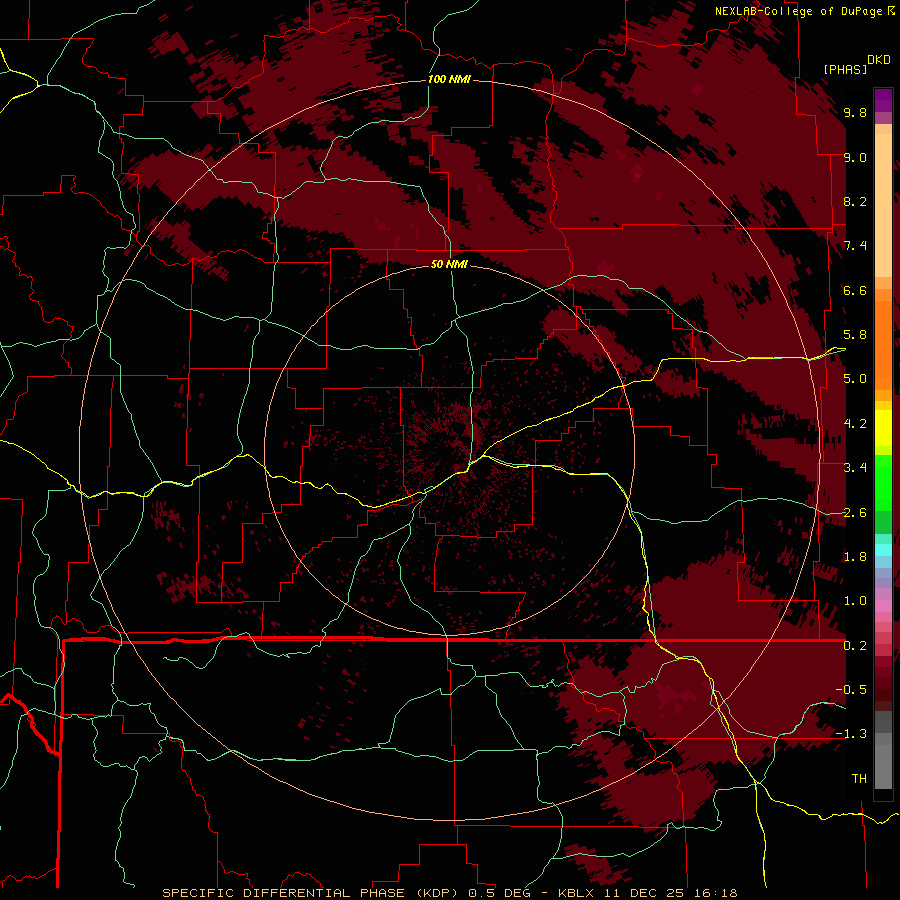Click the 0.2 scale value

point(855,646)
